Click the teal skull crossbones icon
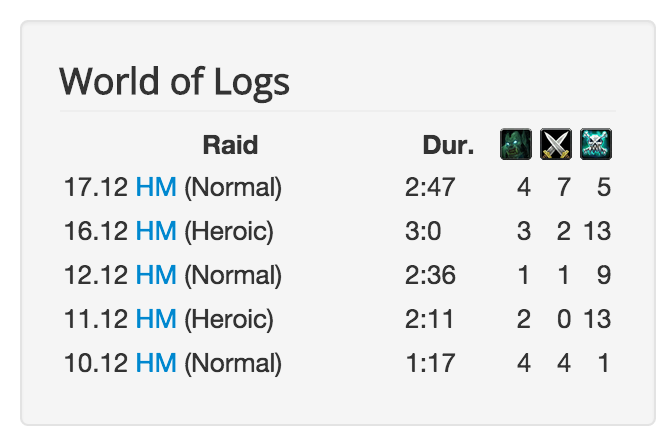The image size is (672, 446). (596, 144)
